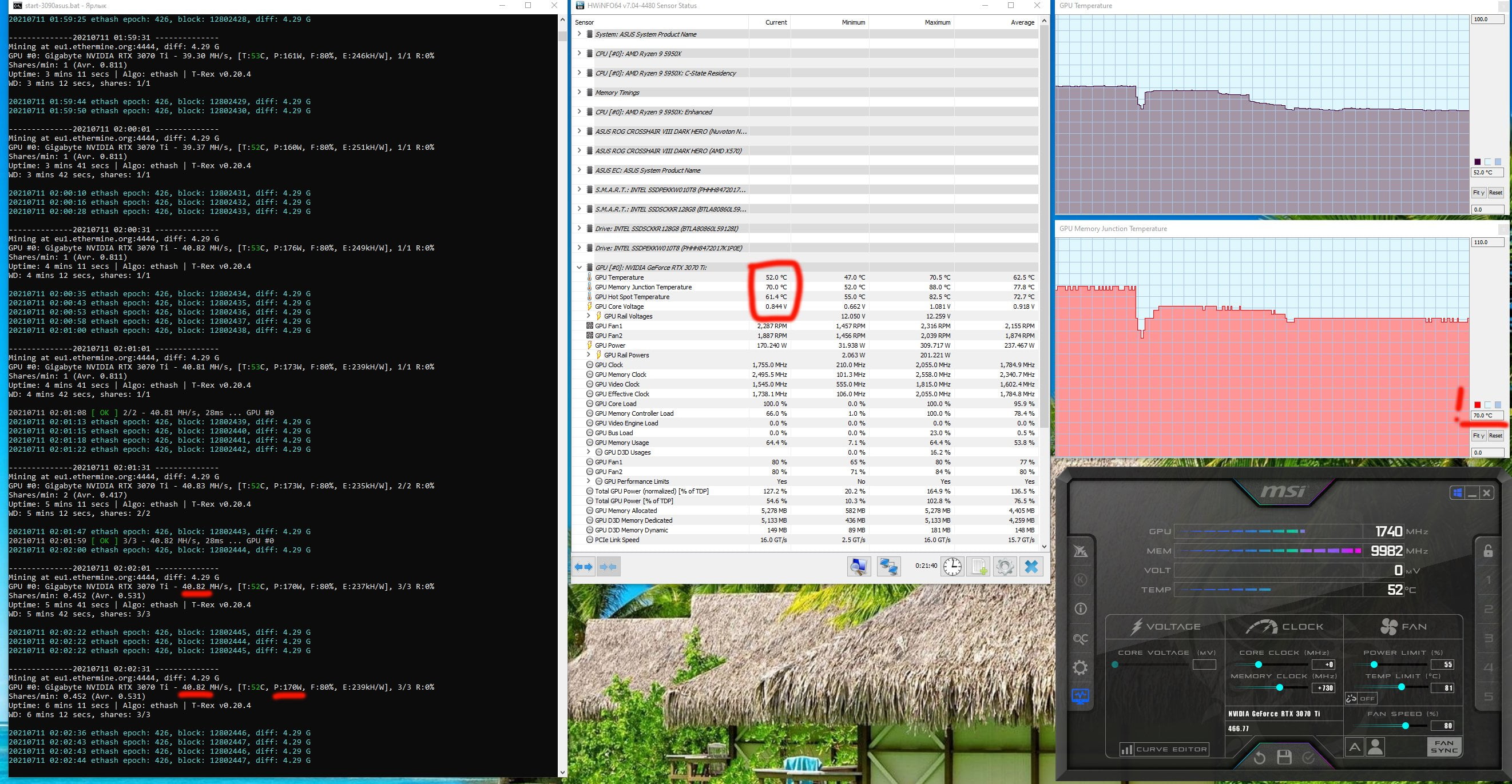The image size is (1512, 784).
Task: Expand System: ASUS System Product Name row
Action: (x=579, y=34)
